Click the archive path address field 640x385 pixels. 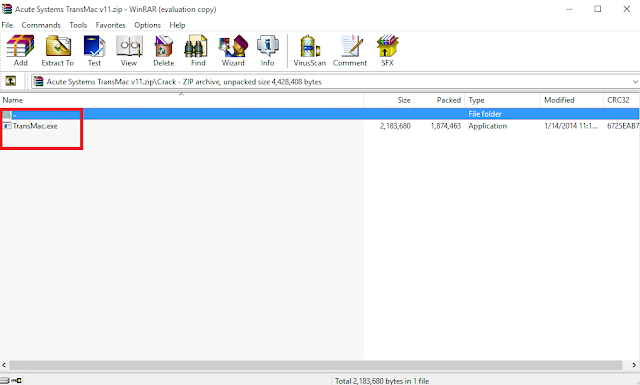point(335,82)
